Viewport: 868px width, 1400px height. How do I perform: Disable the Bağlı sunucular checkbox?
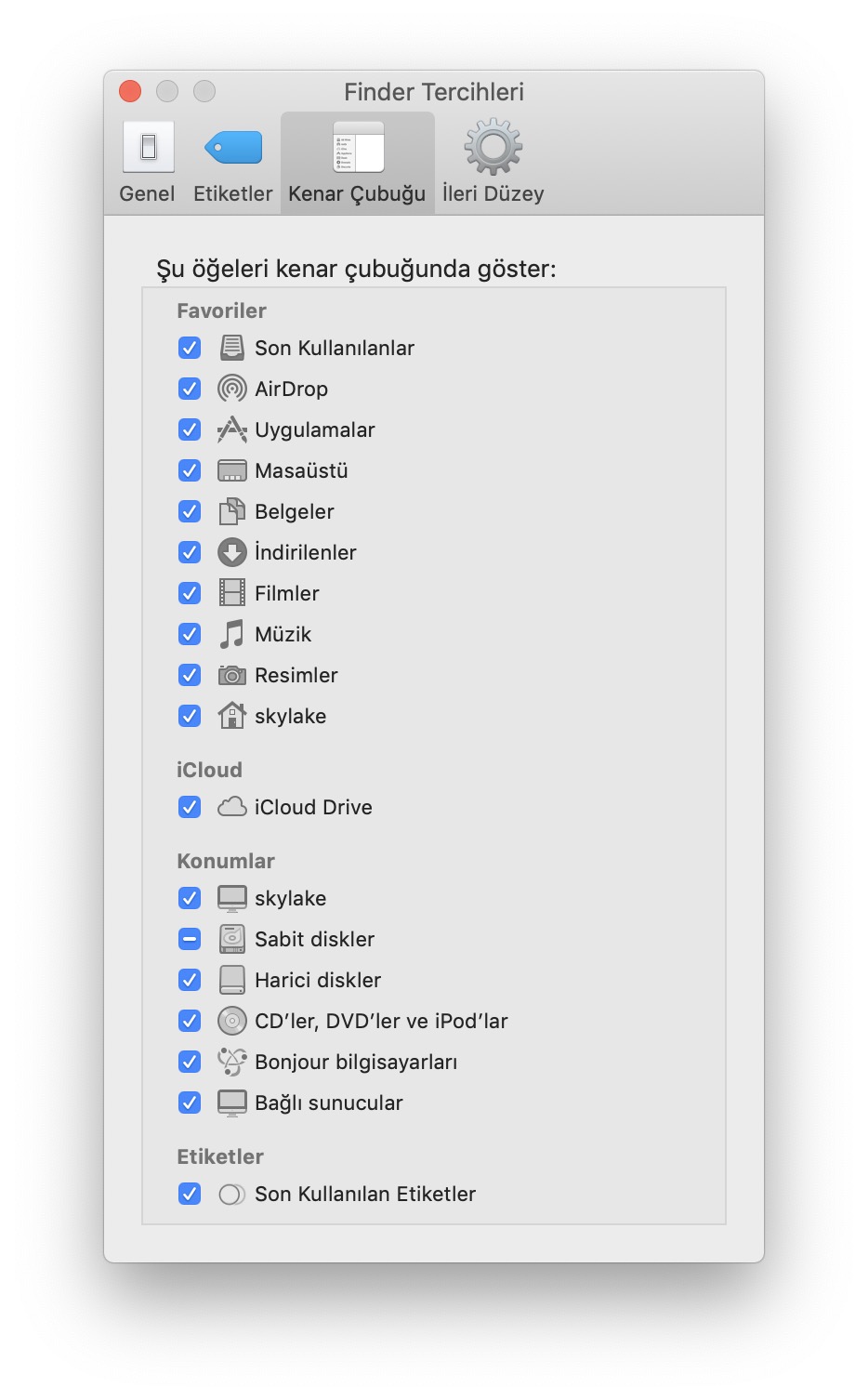pos(190,1103)
